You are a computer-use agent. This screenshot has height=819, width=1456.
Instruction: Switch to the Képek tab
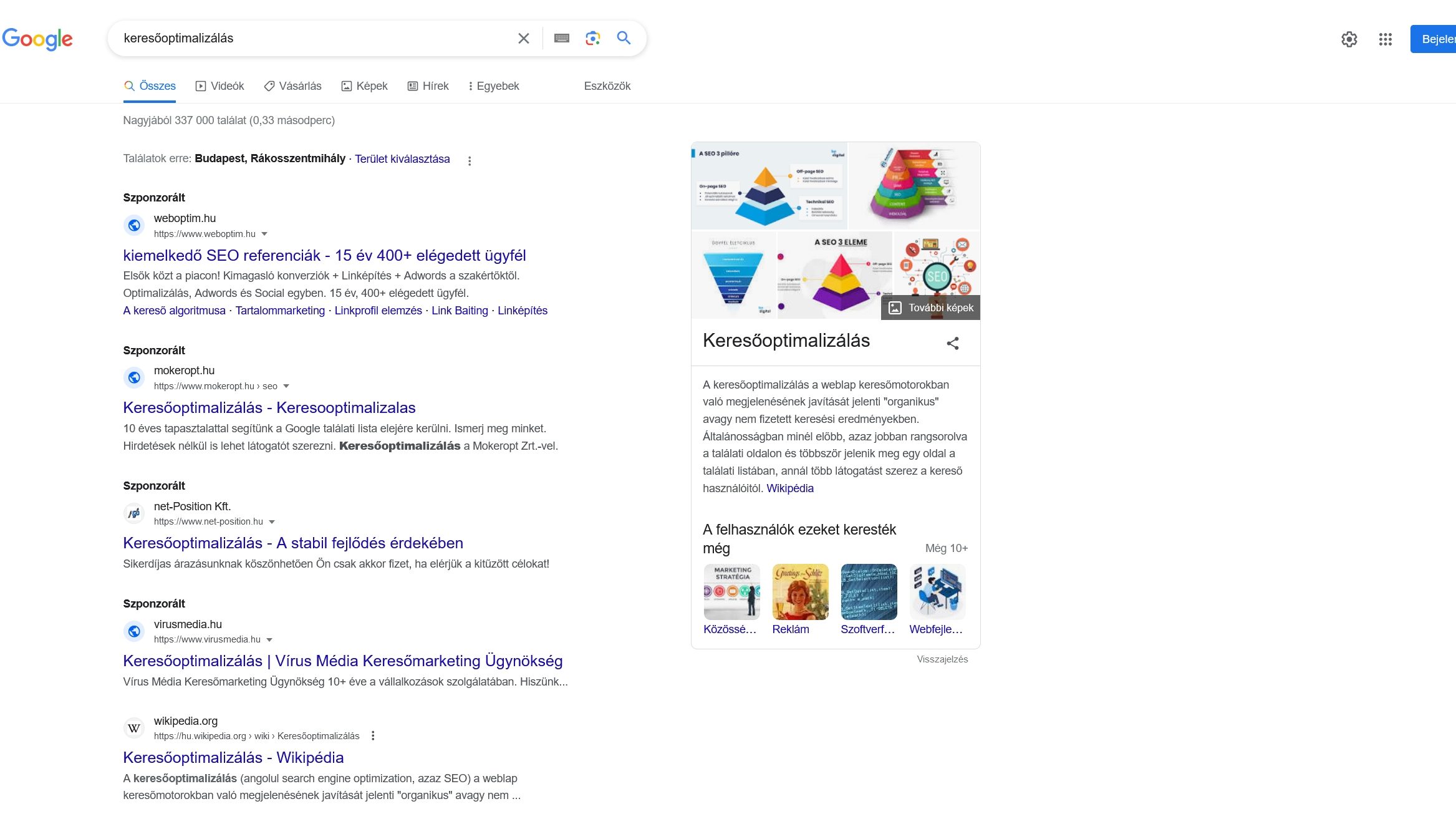click(364, 86)
